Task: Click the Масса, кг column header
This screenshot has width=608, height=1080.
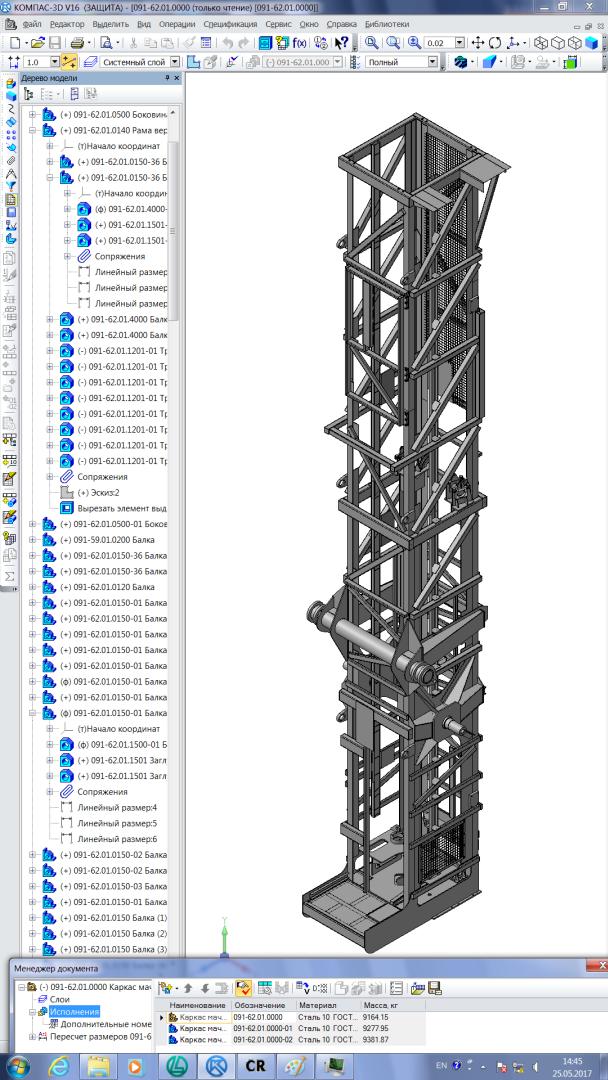Action: [381, 1005]
